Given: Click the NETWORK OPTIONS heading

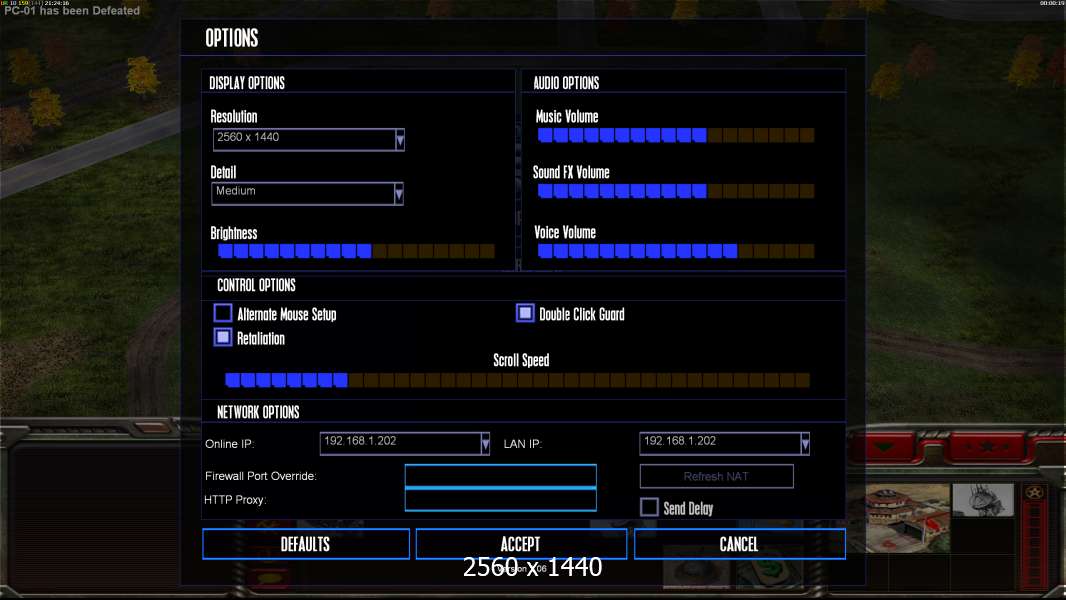Looking at the screenshot, I should [x=258, y=412].
